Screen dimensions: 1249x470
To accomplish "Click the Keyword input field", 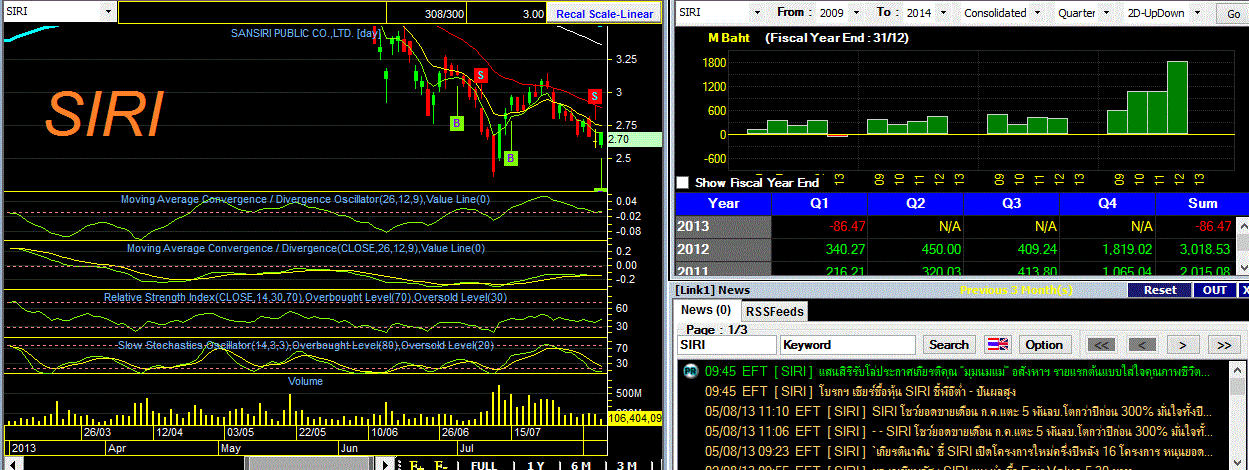I will click(x=848, y=345).
